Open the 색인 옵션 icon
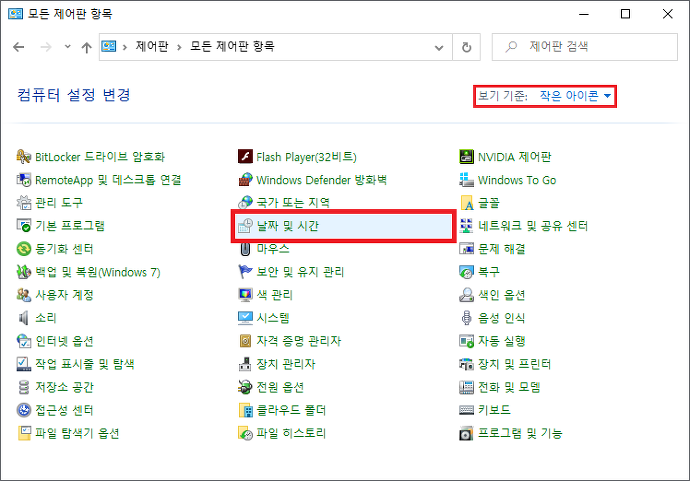Screen dimensions: 690x481 point(466,294)
